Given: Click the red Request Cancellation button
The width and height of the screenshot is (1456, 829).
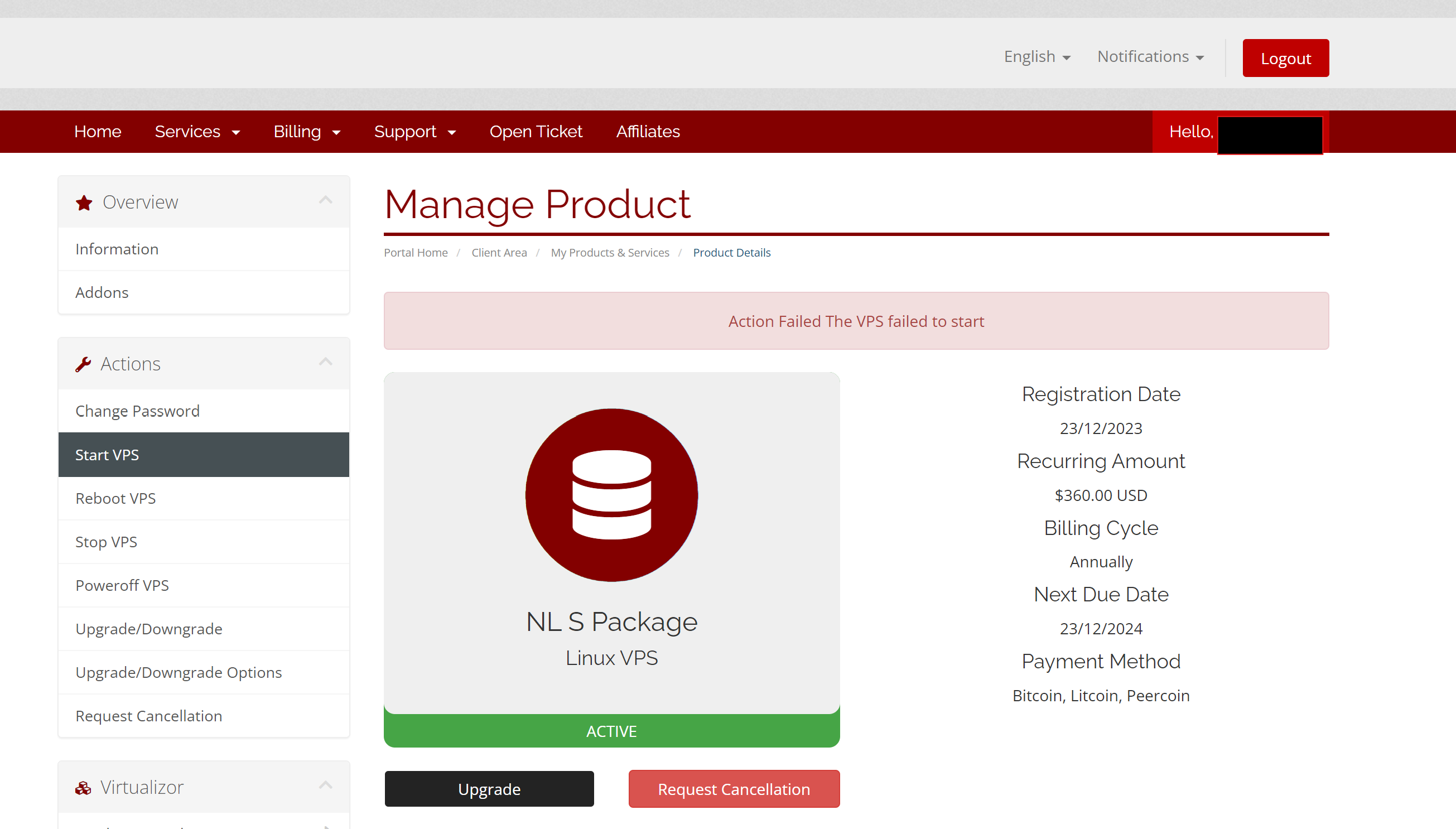Looking at the screenshot, I should (734, 789).
